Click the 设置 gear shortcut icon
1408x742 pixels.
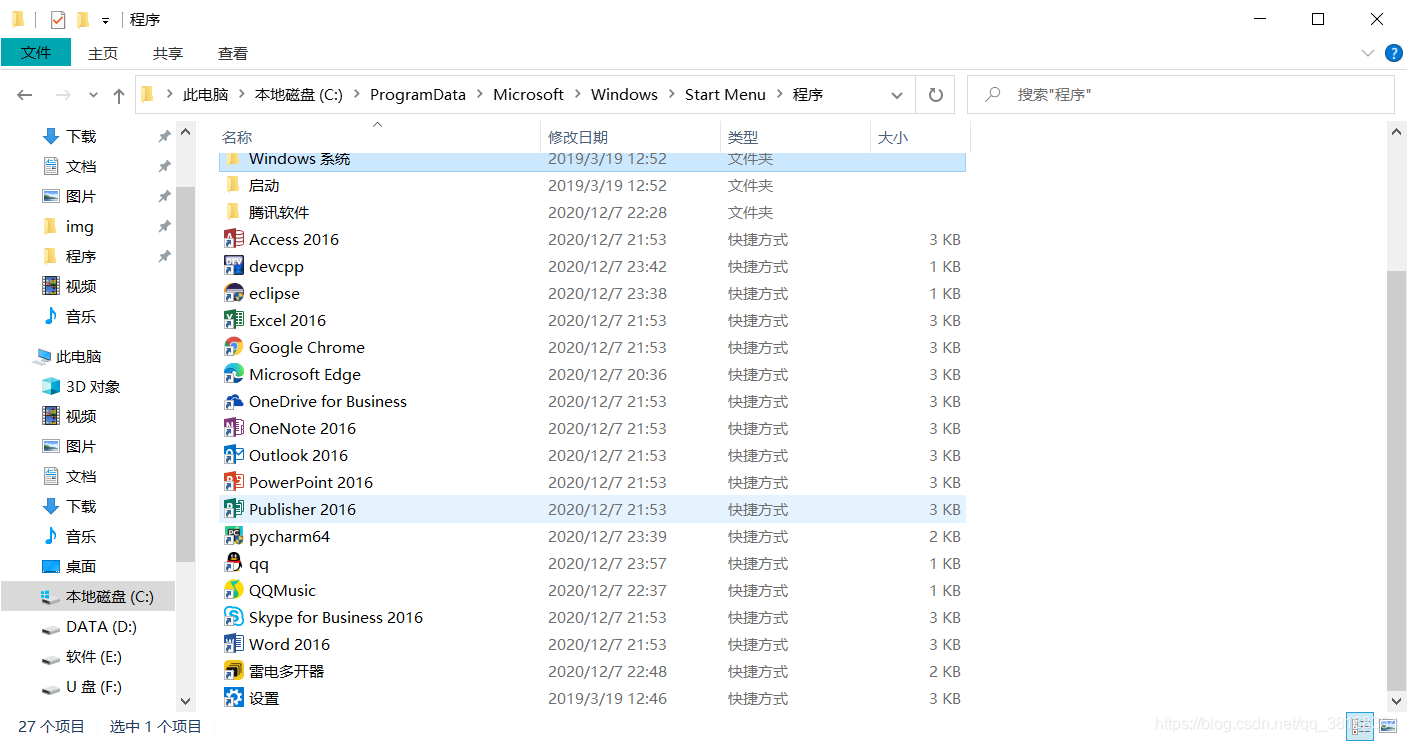click(x=234, y=698)
